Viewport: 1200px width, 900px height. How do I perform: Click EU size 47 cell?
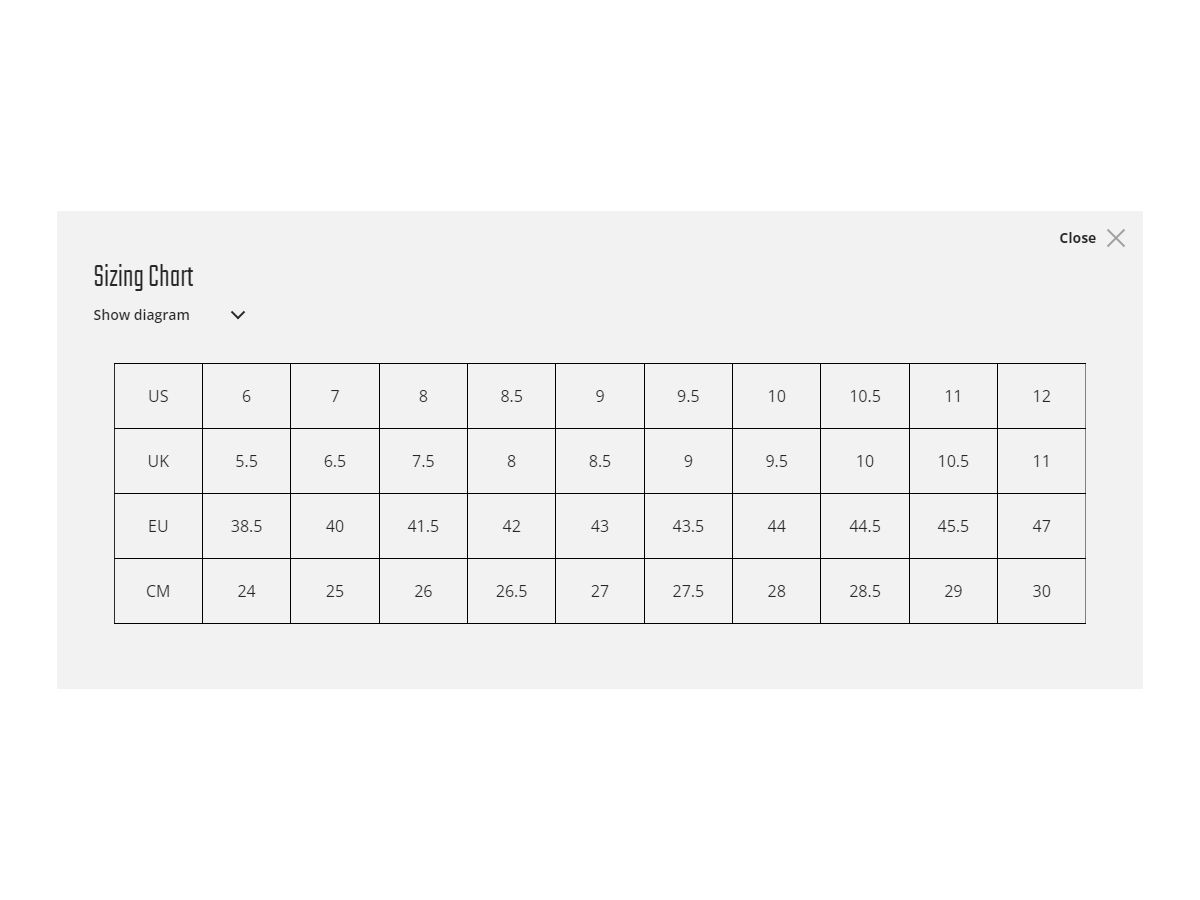click(1041, 526)
